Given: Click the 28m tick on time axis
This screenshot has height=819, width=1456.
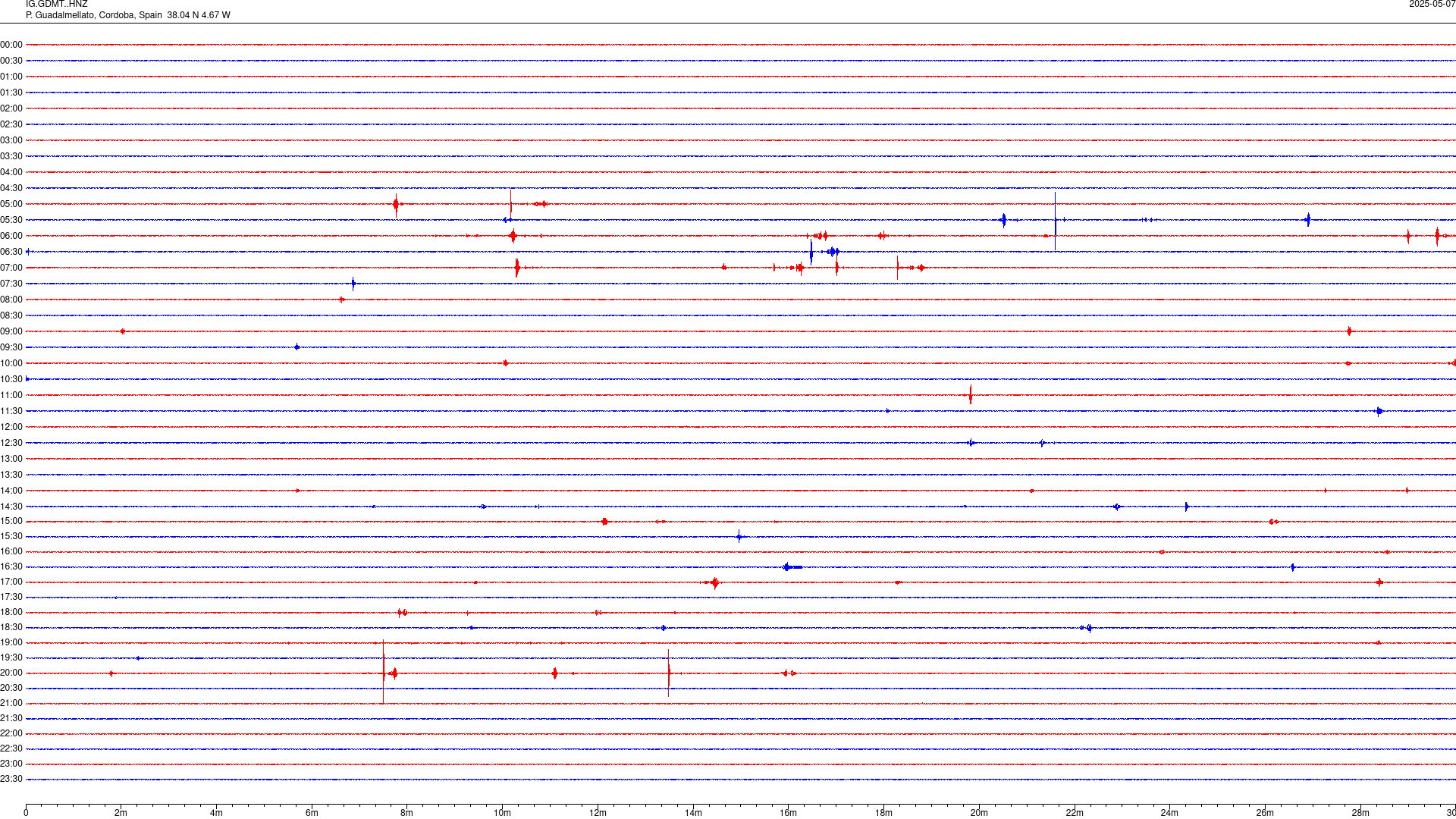Looking at the screenshot, I should point(1360,813).
